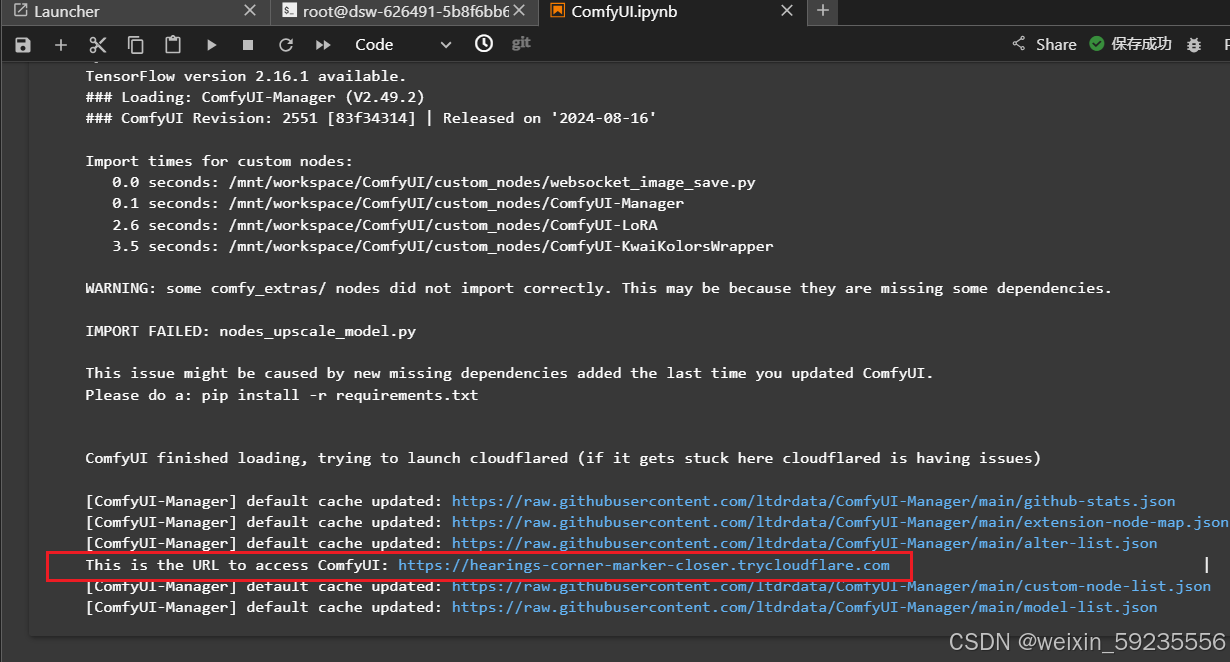Image resolution: width=1230 pixels, height=662 pixels.
Task: Open the trycloudflare.com ComfyUI URL
Action: click(644, 565)
